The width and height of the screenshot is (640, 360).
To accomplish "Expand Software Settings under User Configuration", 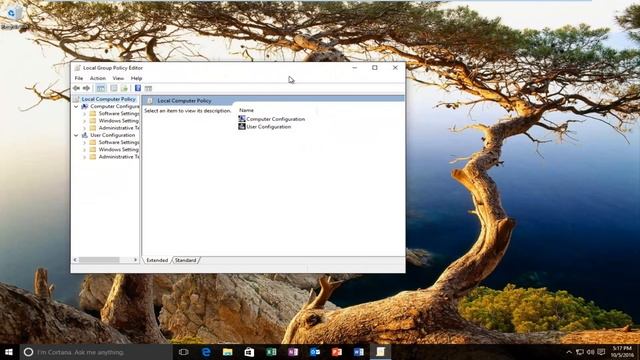I will click(84, 142).
